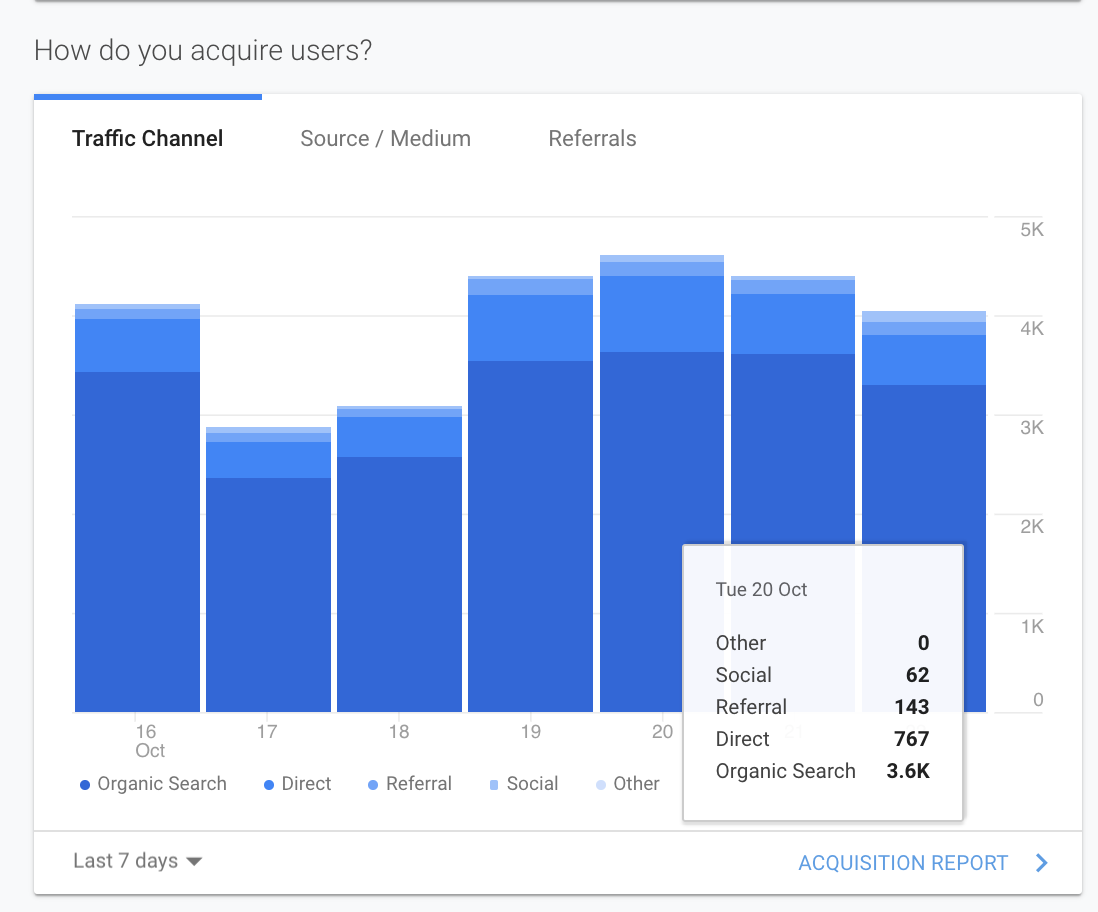
Task: Click the 19 Oct bar in chart
Action: [530, 494]
